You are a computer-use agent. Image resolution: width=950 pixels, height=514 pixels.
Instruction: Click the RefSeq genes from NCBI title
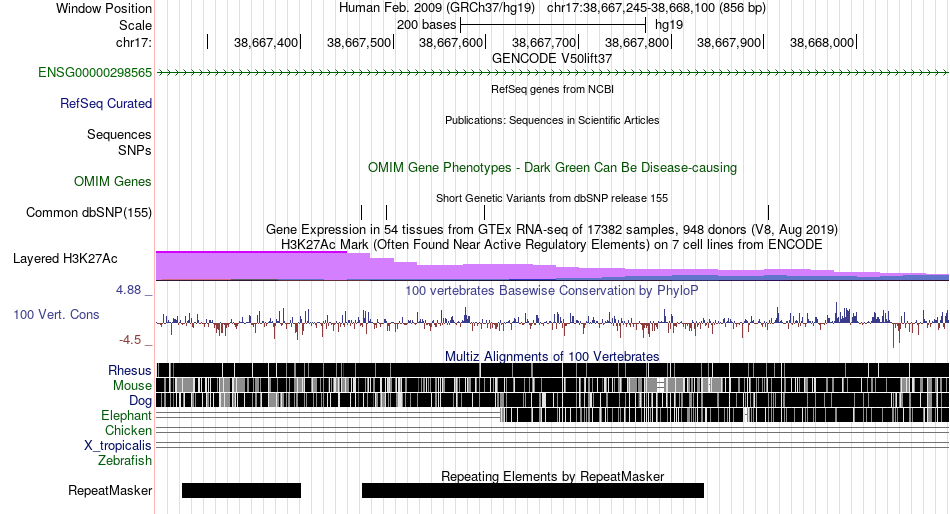(x=552, y=89)
